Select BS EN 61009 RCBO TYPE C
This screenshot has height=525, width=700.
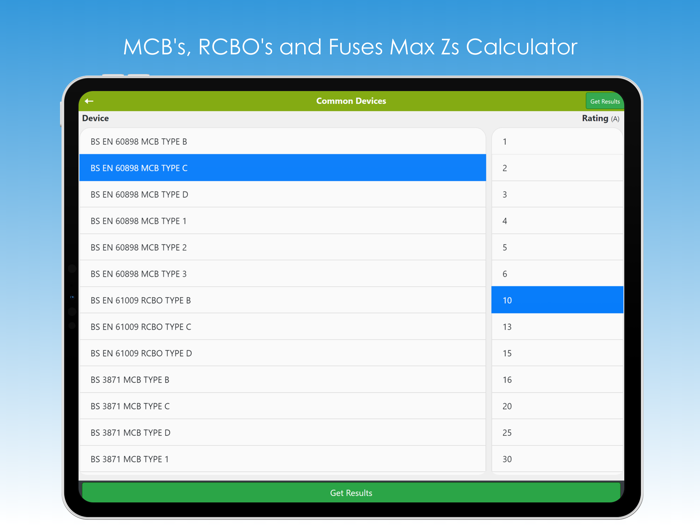tap(282, 327)
